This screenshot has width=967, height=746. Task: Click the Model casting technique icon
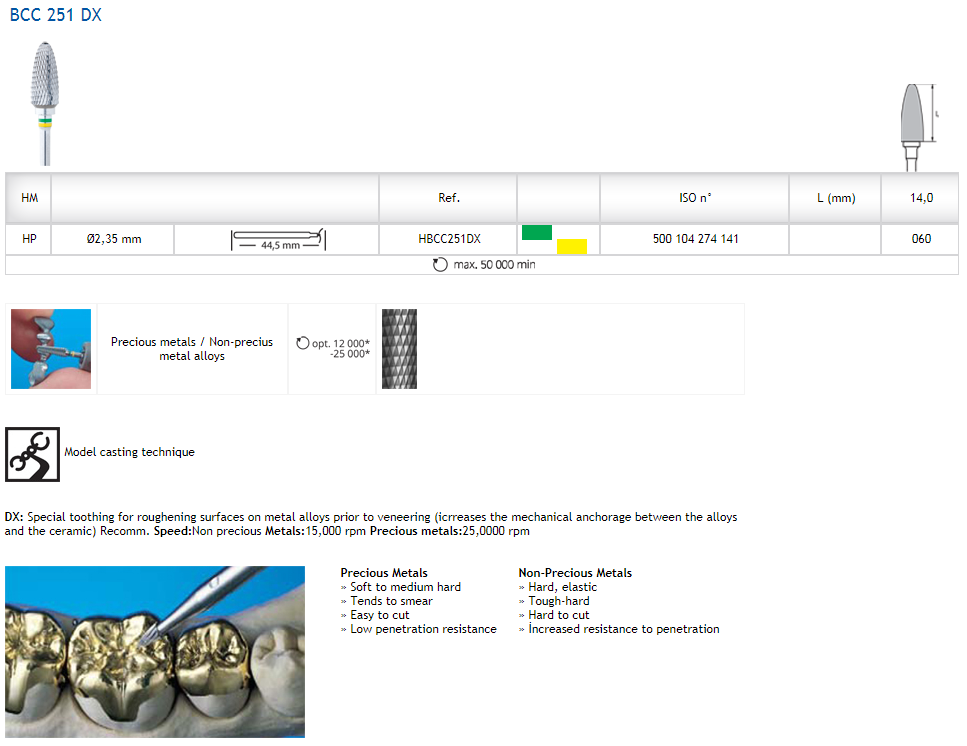point(32,453)
